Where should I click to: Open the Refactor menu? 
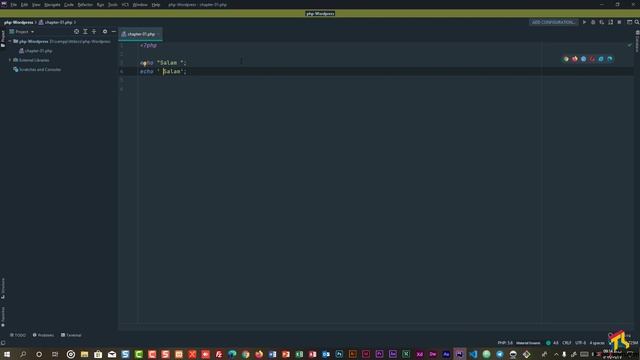pyautogui.click(x=85, y=4)
